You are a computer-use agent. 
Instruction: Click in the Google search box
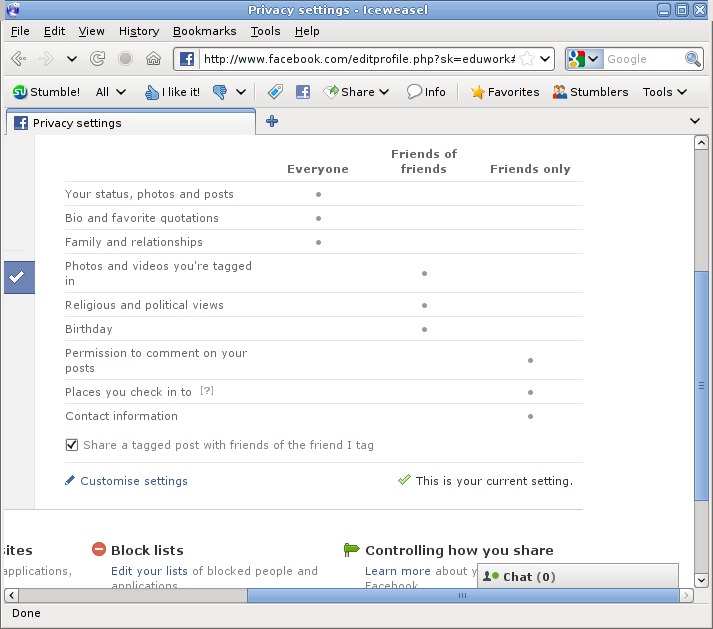point(643,59)
